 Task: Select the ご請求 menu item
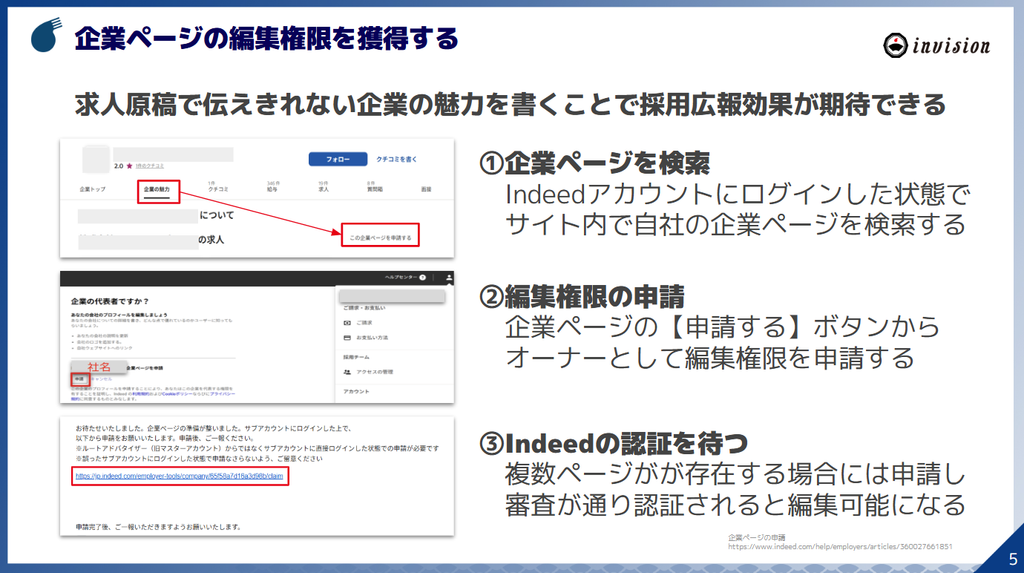pyautogui.click(x=364, y=323)
